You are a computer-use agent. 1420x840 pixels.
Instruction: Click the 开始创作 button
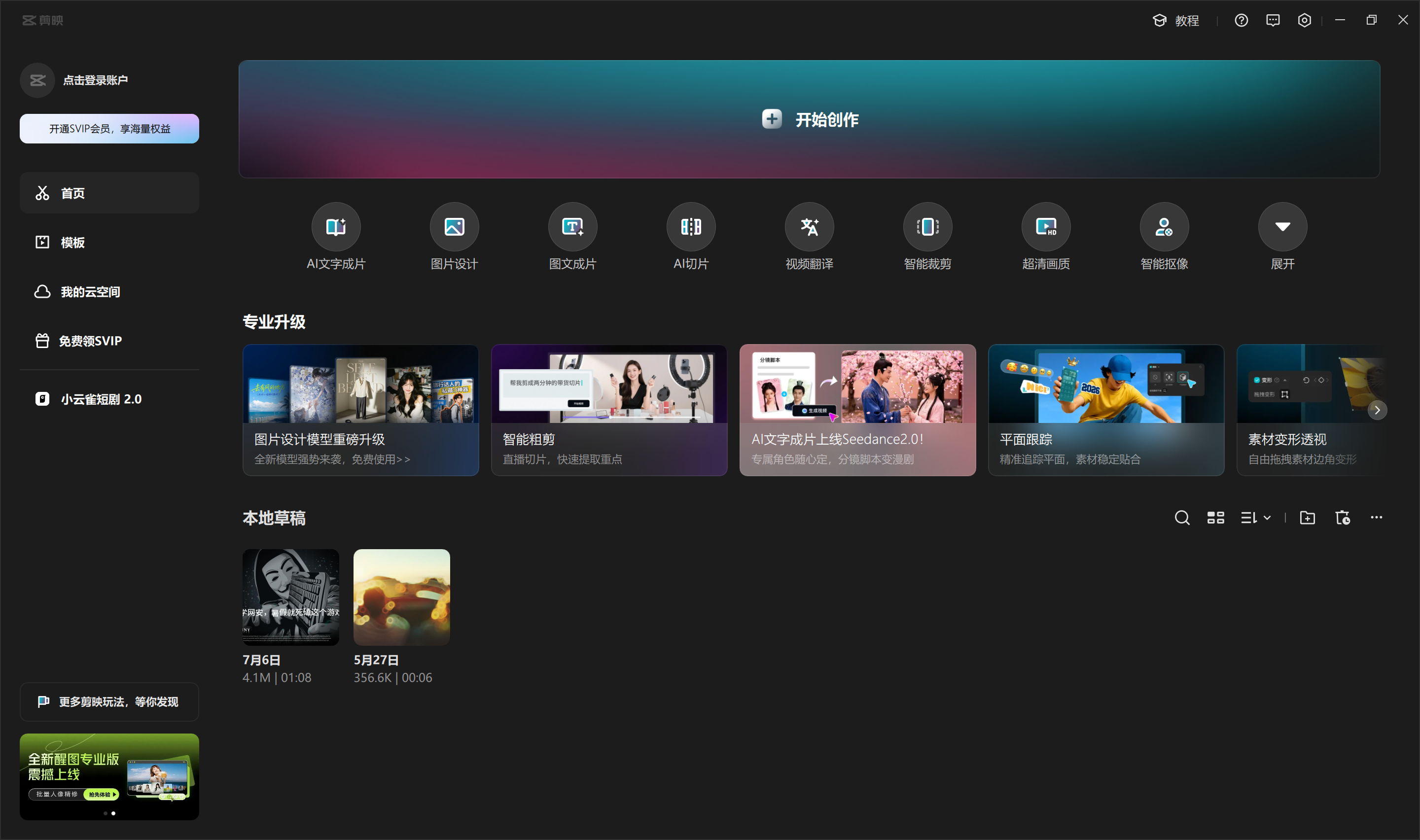[809, 119]
